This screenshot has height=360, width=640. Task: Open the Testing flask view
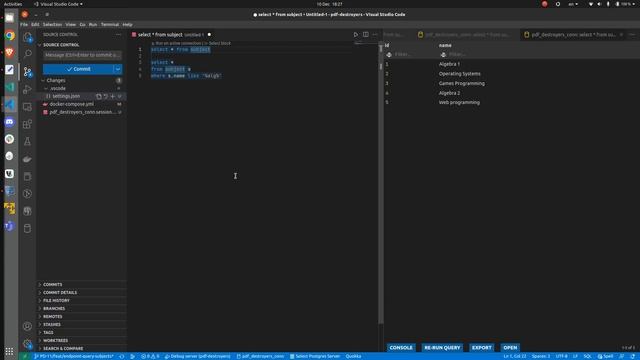27,142
